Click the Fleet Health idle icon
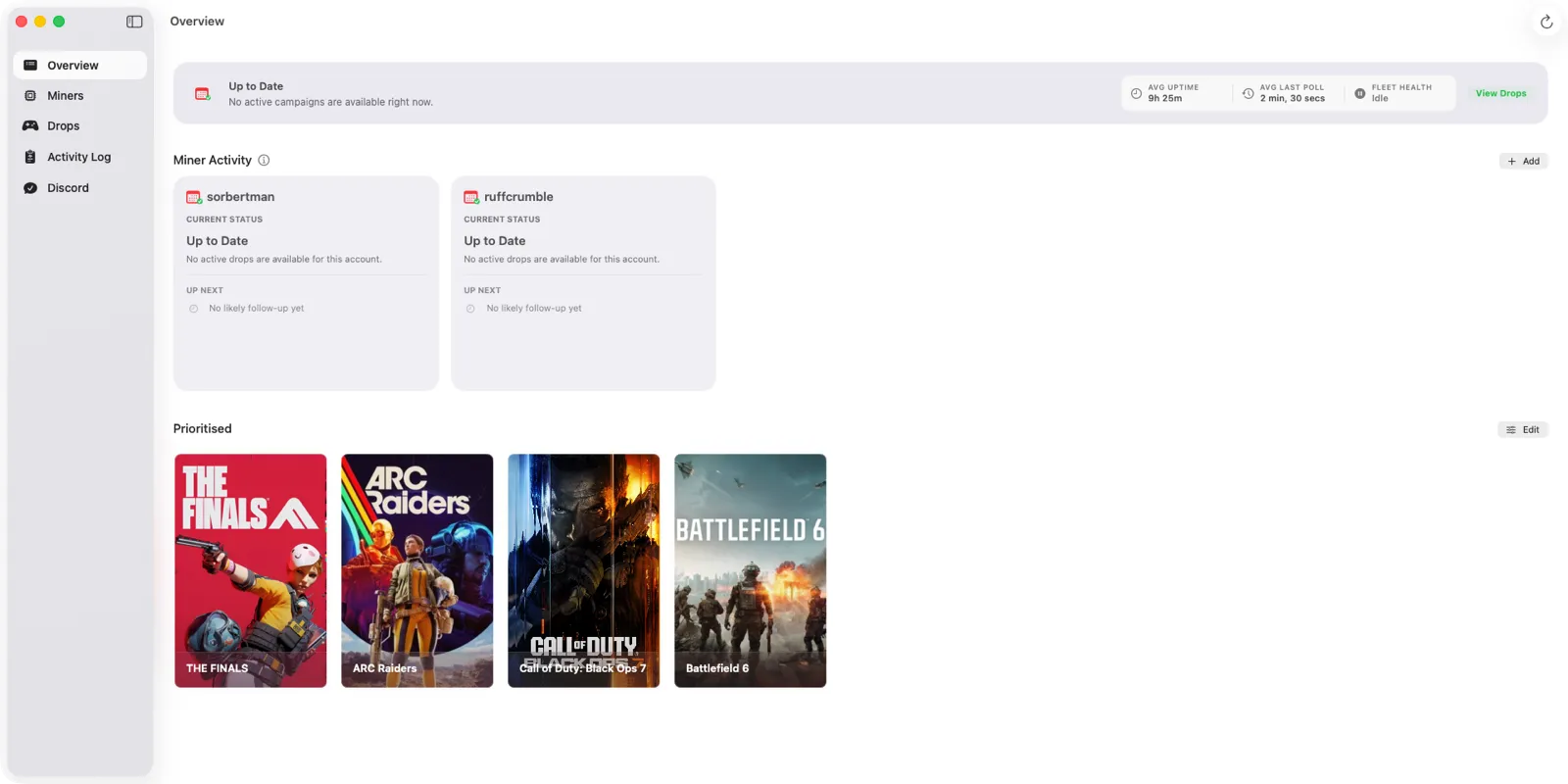1568x784 pixels. (1359, 94)
